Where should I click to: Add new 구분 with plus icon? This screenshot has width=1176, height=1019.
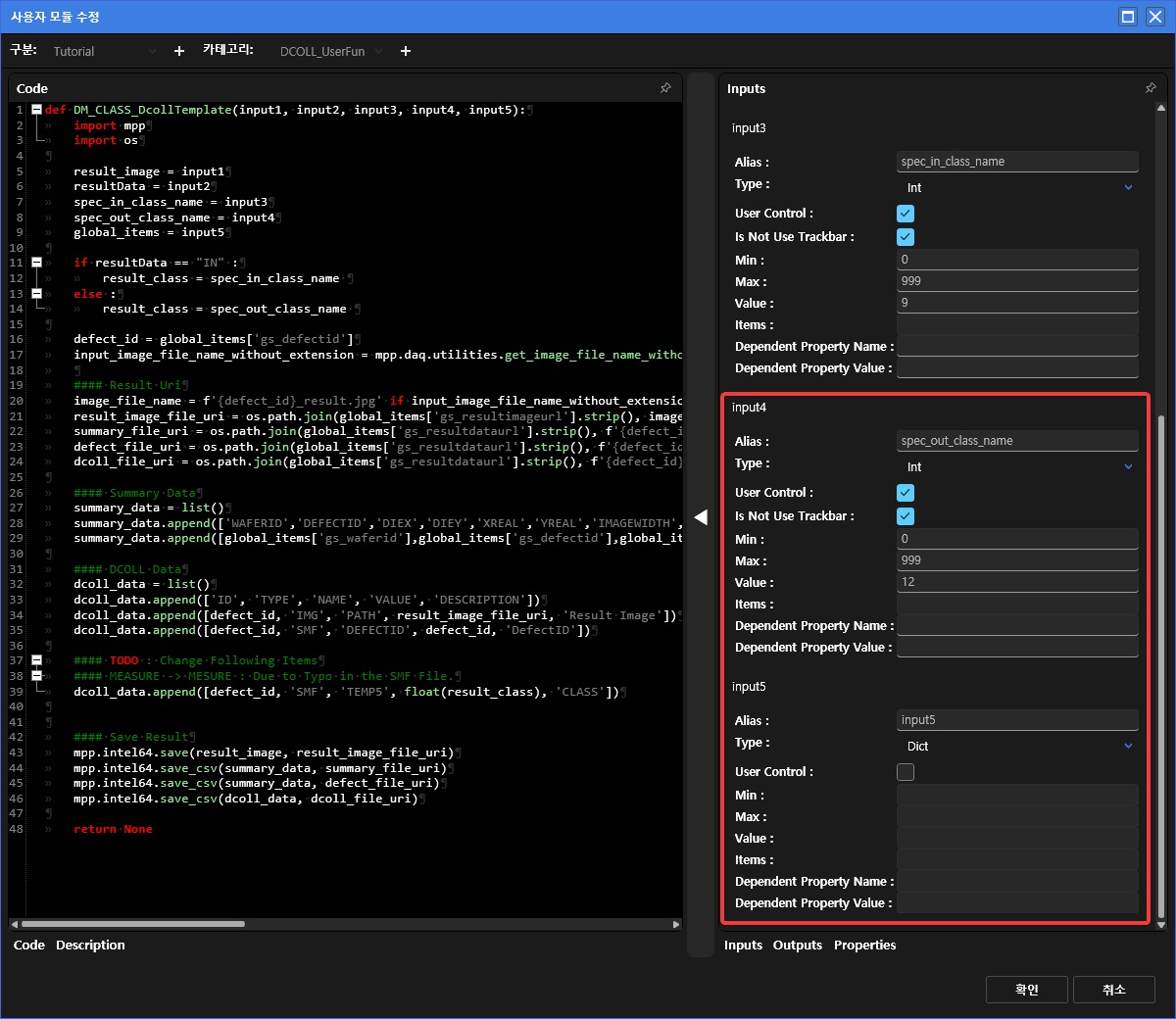[x=179, y=51]
